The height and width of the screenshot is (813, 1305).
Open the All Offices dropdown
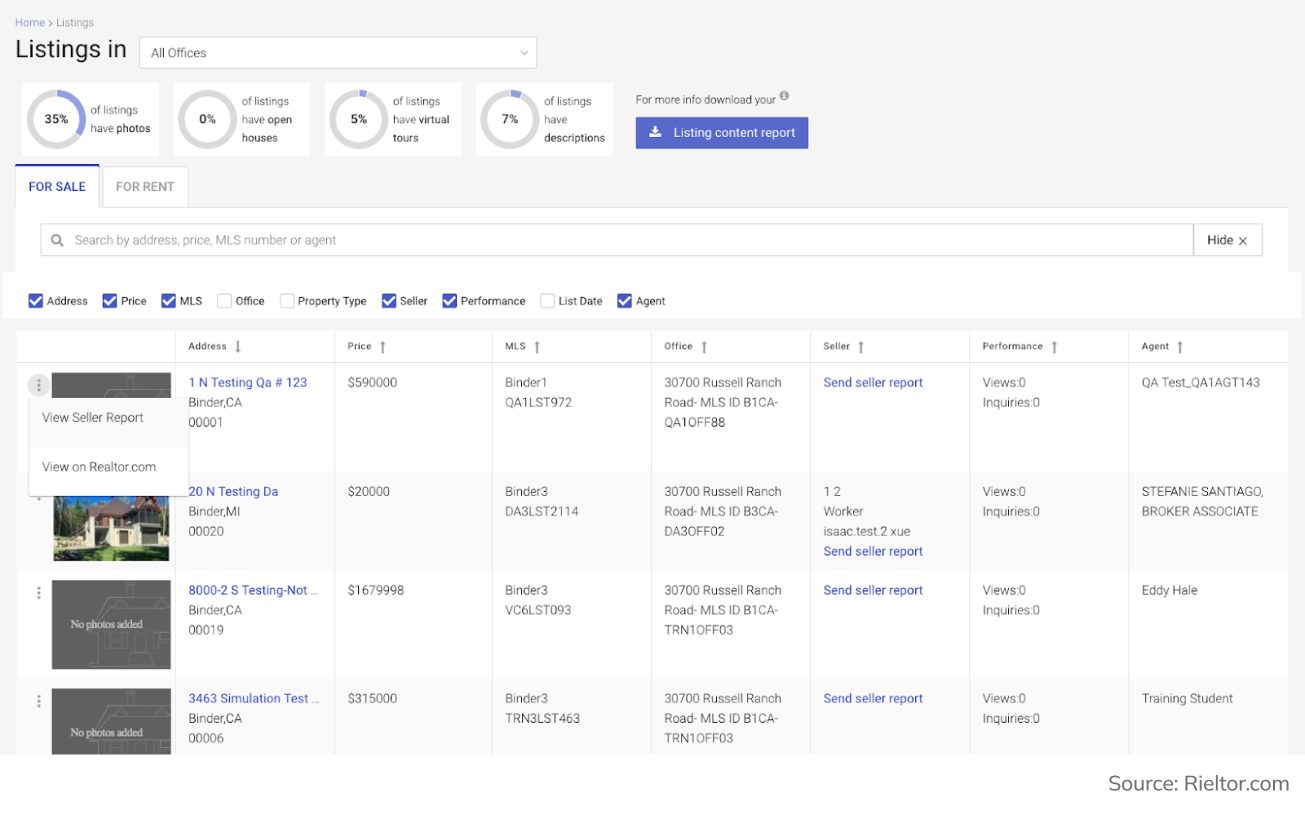point(338,53)
